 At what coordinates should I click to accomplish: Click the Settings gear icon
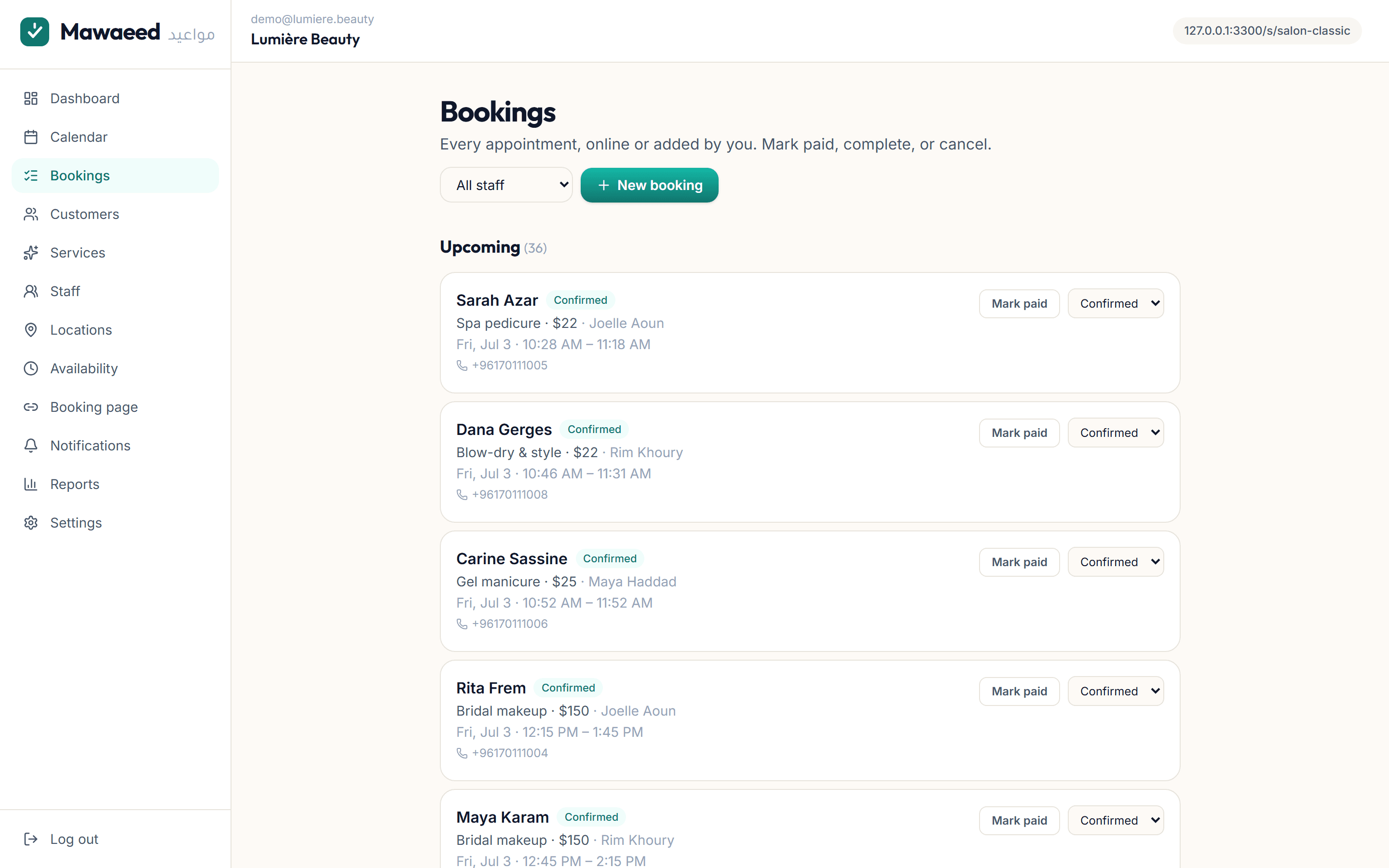(31, 522)
